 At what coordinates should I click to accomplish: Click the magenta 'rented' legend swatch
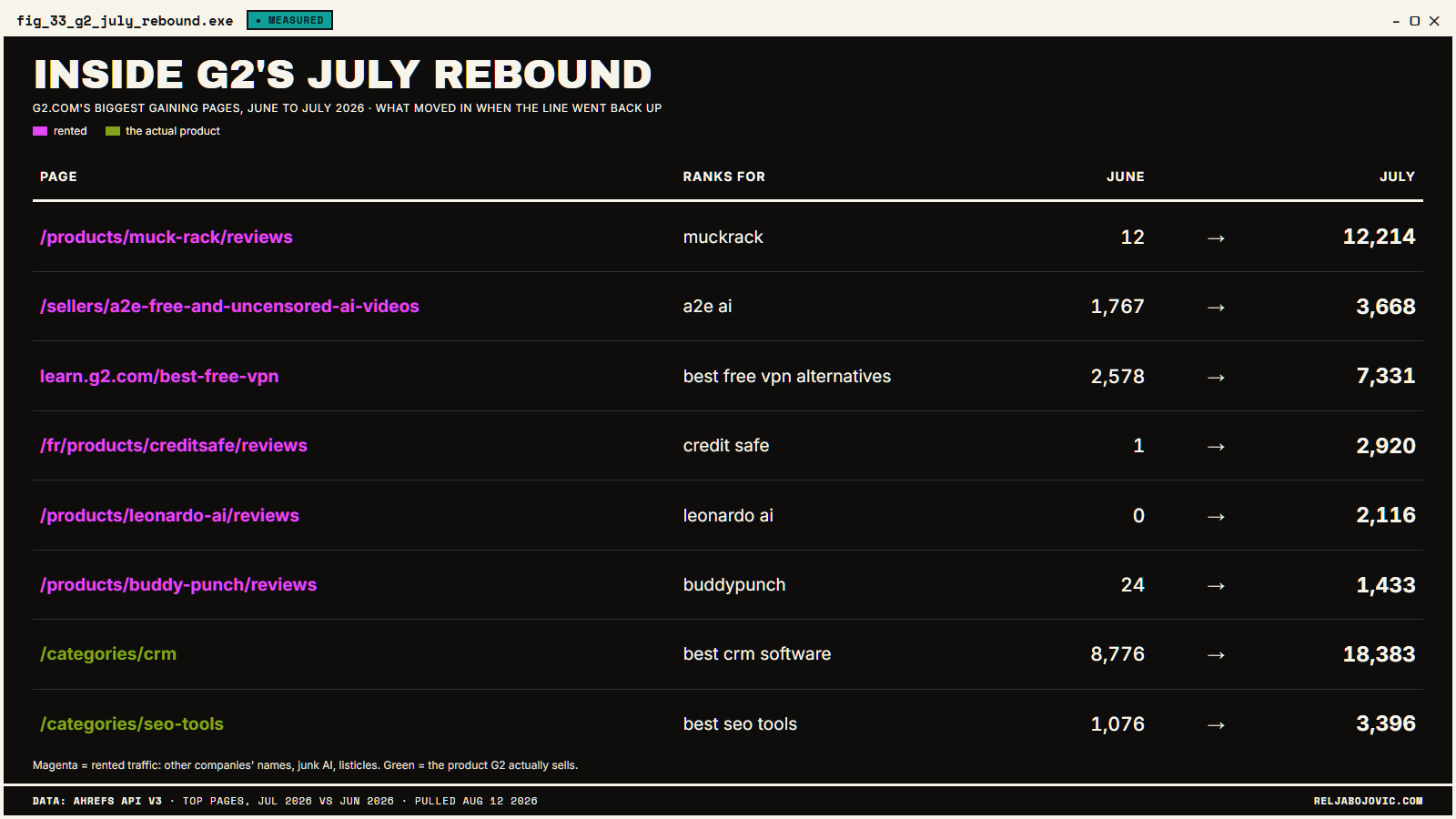40,131
